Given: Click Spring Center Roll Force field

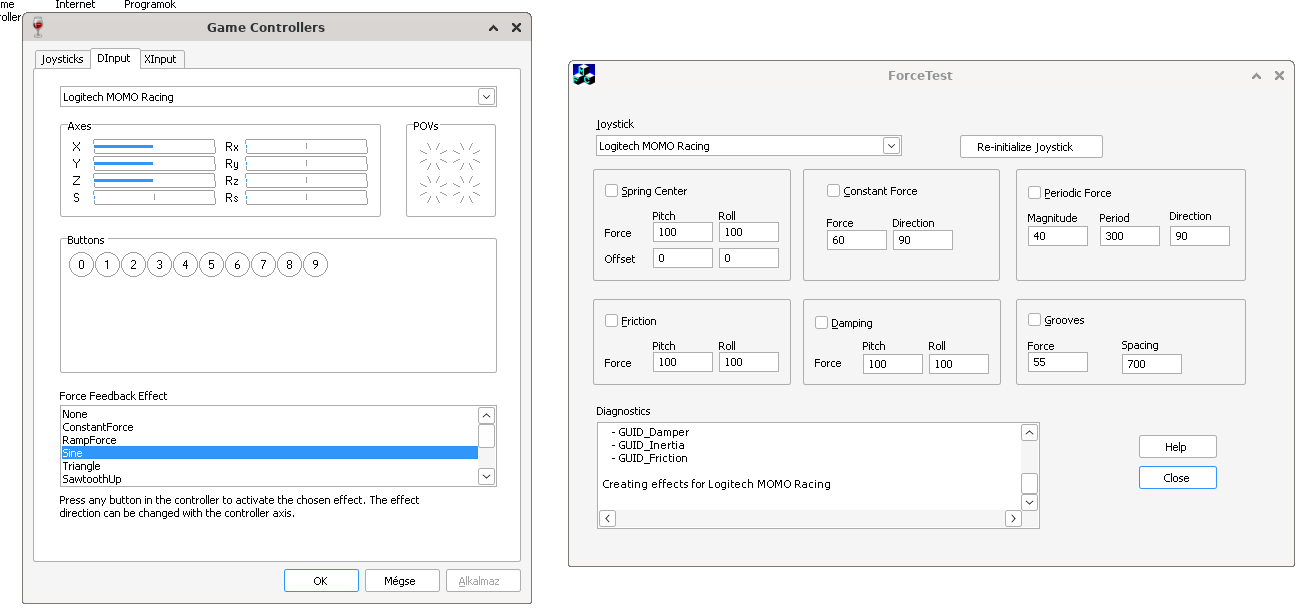Looking at the screenshot, I should (x=749, y=232).
